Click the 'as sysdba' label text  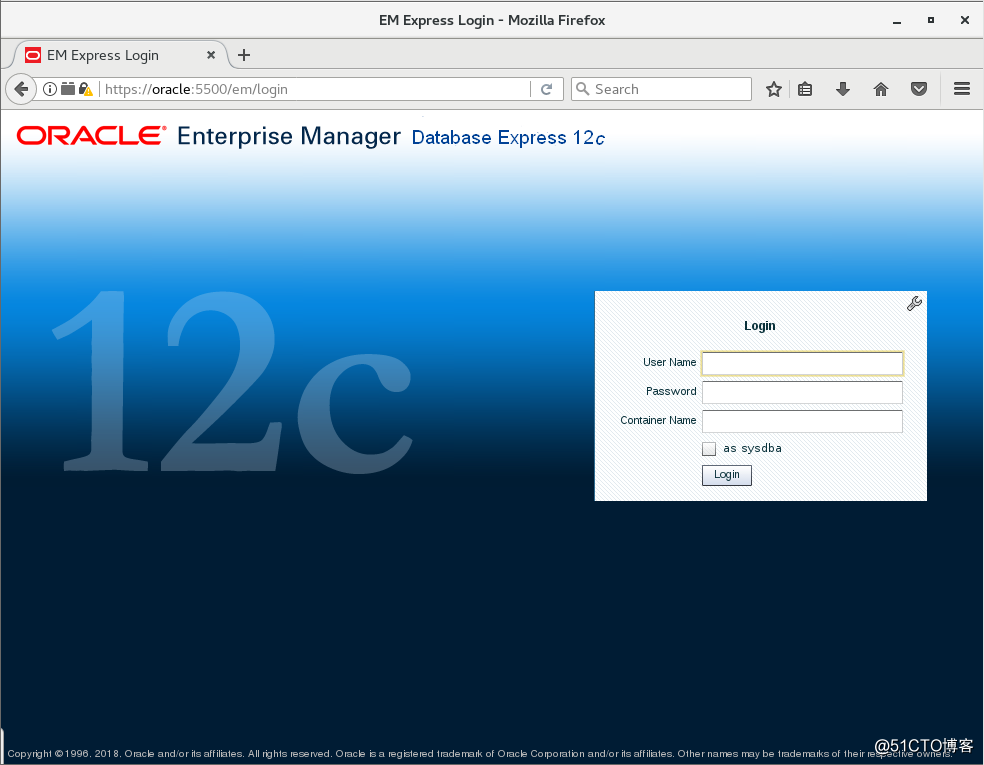point(752,448)
